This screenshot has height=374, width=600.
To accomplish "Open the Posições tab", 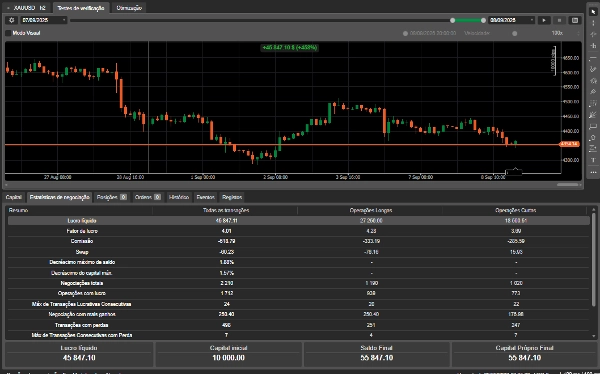I will (x=111, y=197).
